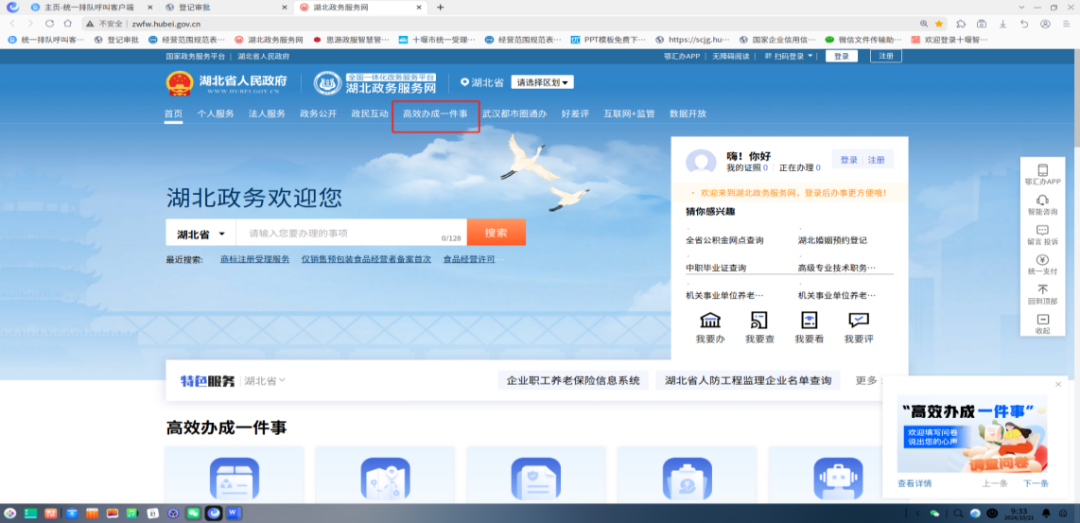Click 企业职工养老保险信息系统 button
Viewport: 1080px width, 523px height.
(x=573, y=380)
